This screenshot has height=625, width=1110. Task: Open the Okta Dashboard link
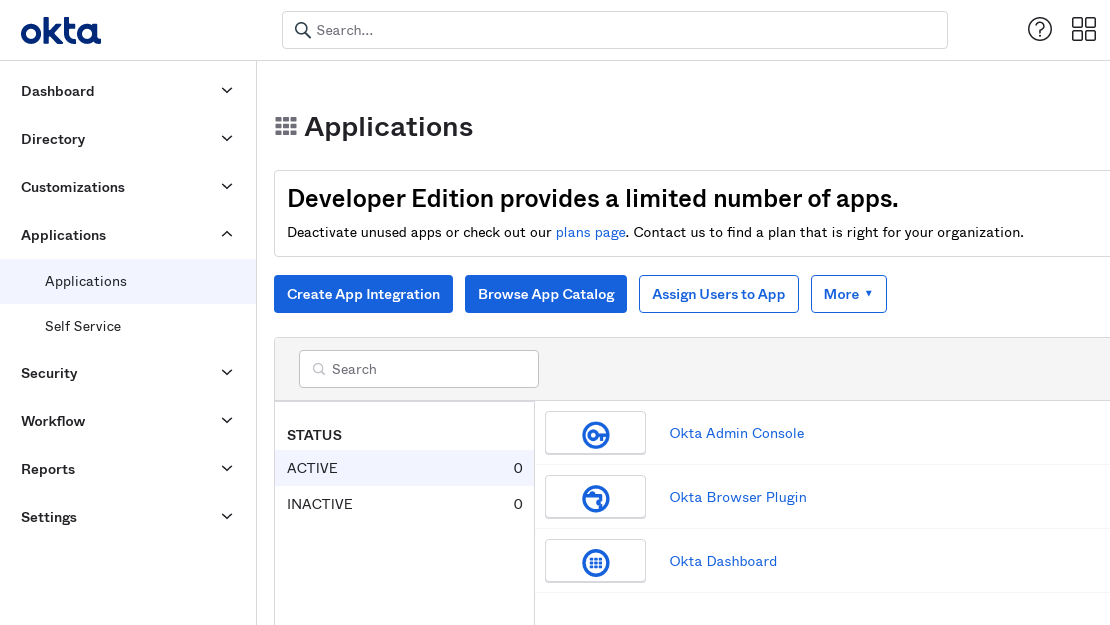point(723,561)
